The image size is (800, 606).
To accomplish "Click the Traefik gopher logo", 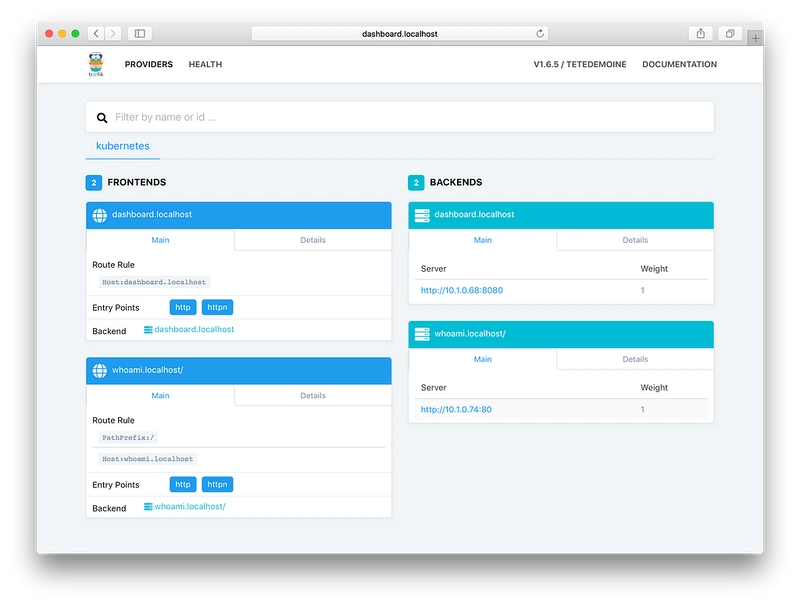I will pos(95,64).
